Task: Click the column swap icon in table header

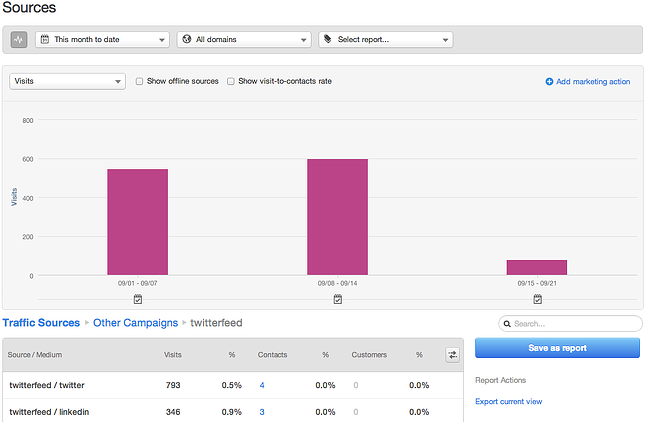Action: [452, 354]
